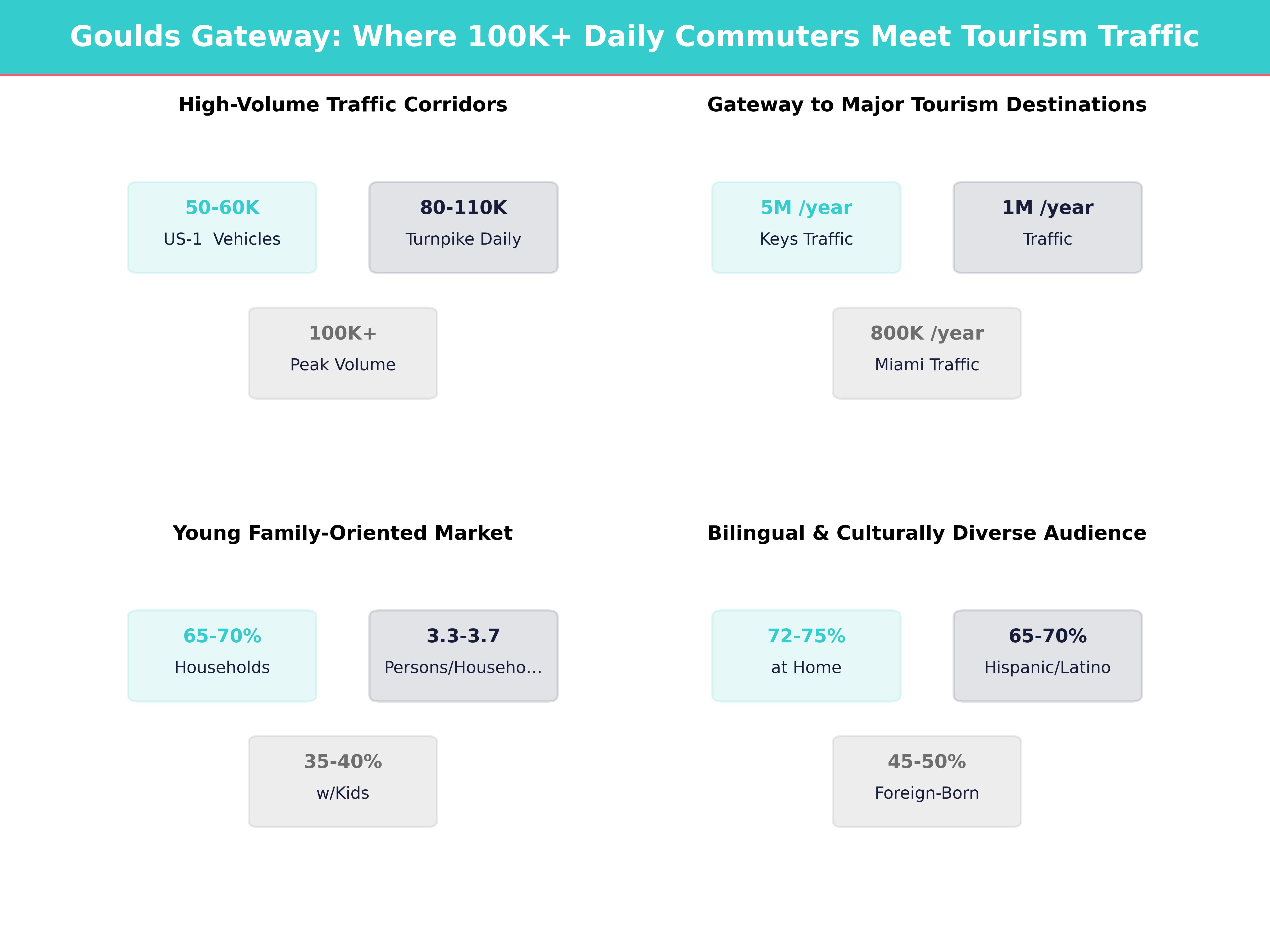Choose the 65-70% Households card
Image resolution: width=1270 pixels, height=952 pixels.
tap(222, 655)
